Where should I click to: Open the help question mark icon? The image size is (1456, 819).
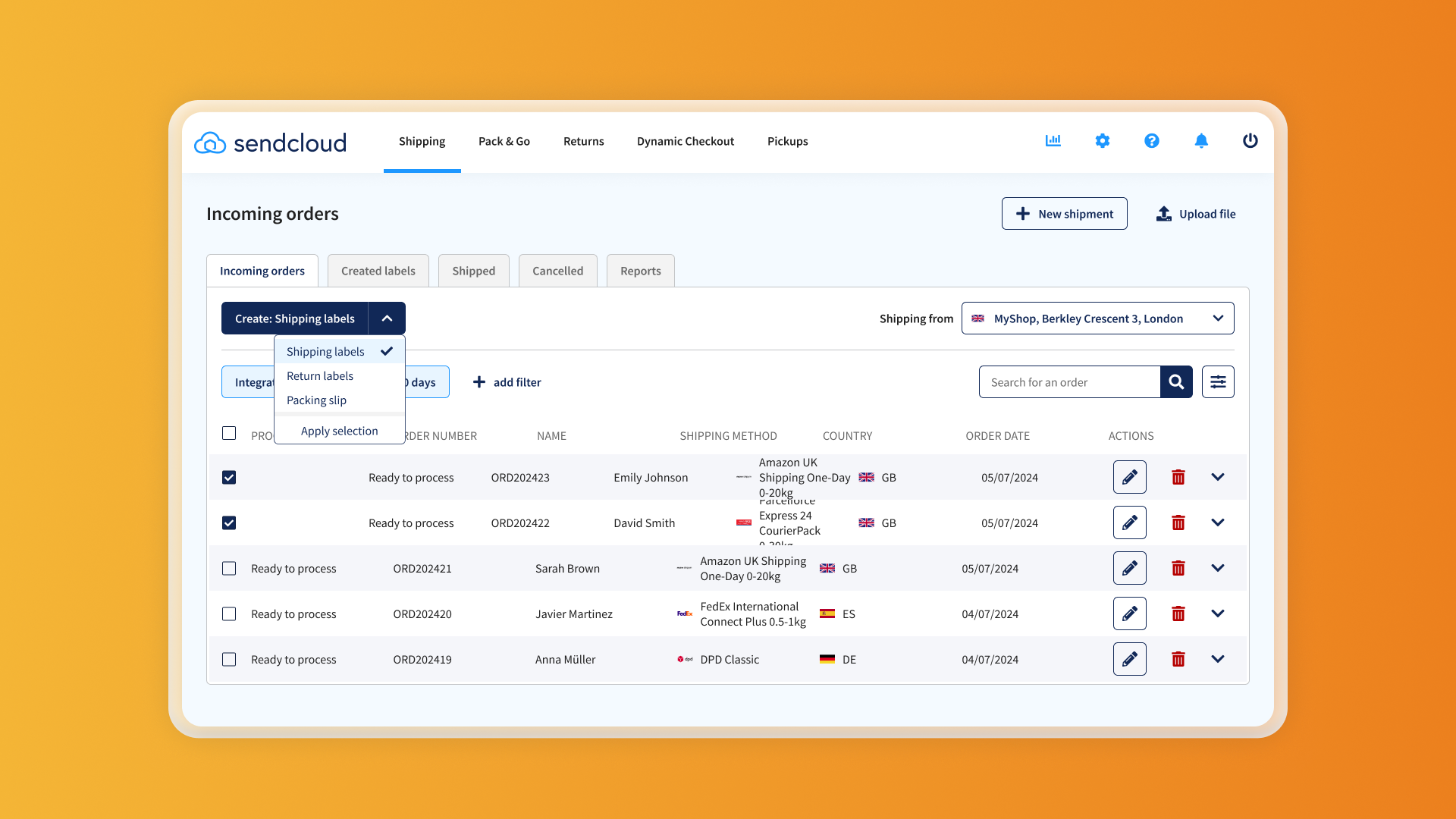pyautogui.click(x=1152, y=141)
